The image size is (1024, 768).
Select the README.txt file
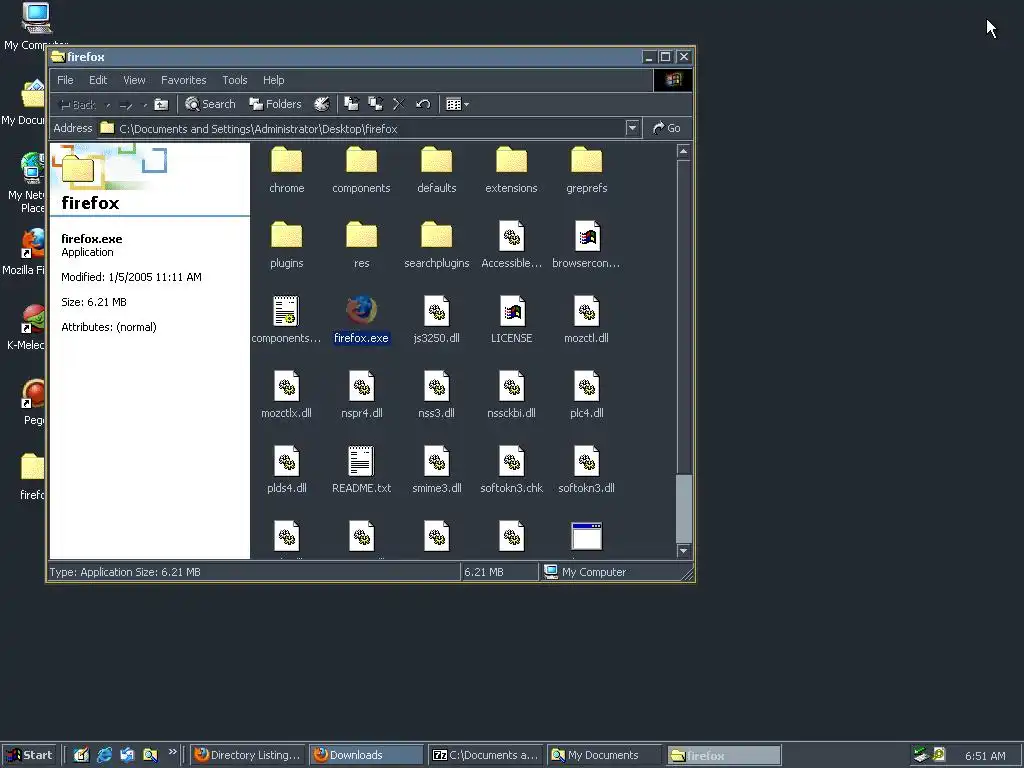point(361,470)
